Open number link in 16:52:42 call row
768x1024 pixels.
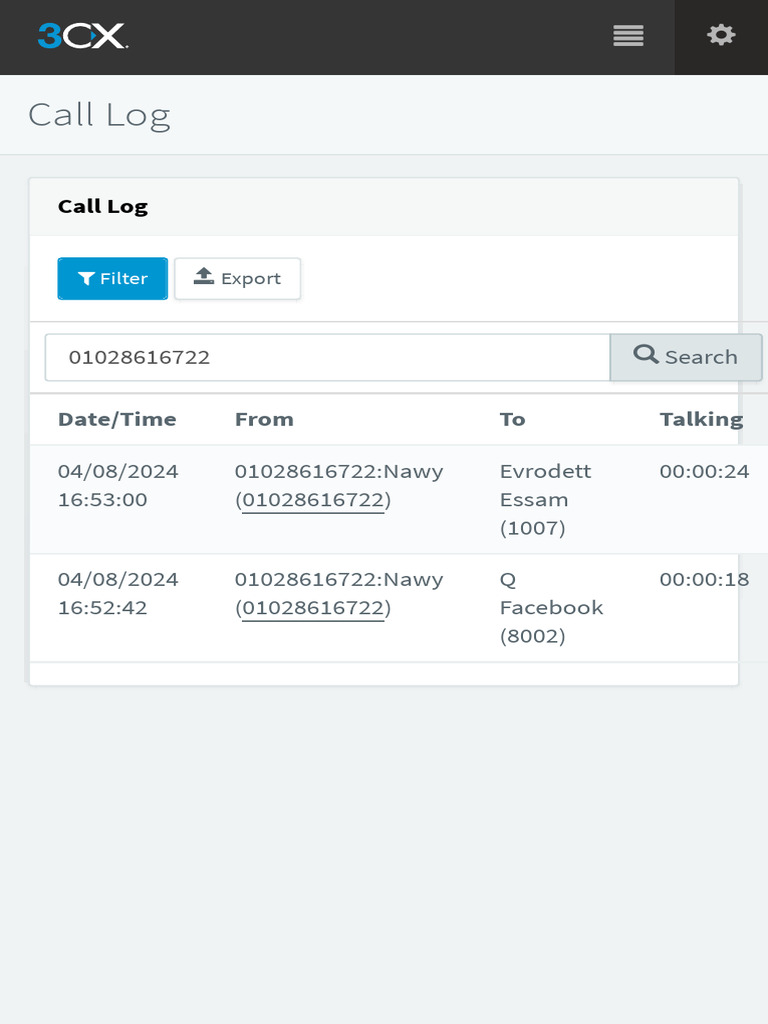coord(313,608)
